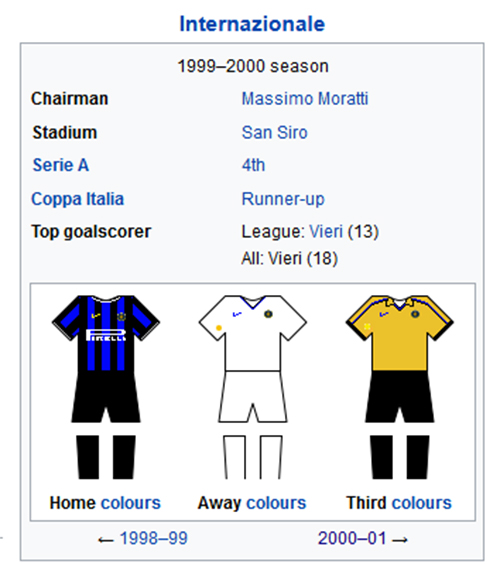Open the Vieri league goalscorer link
Image resolution: width=500 pixels, height=564 pixels.
point(326,231)
